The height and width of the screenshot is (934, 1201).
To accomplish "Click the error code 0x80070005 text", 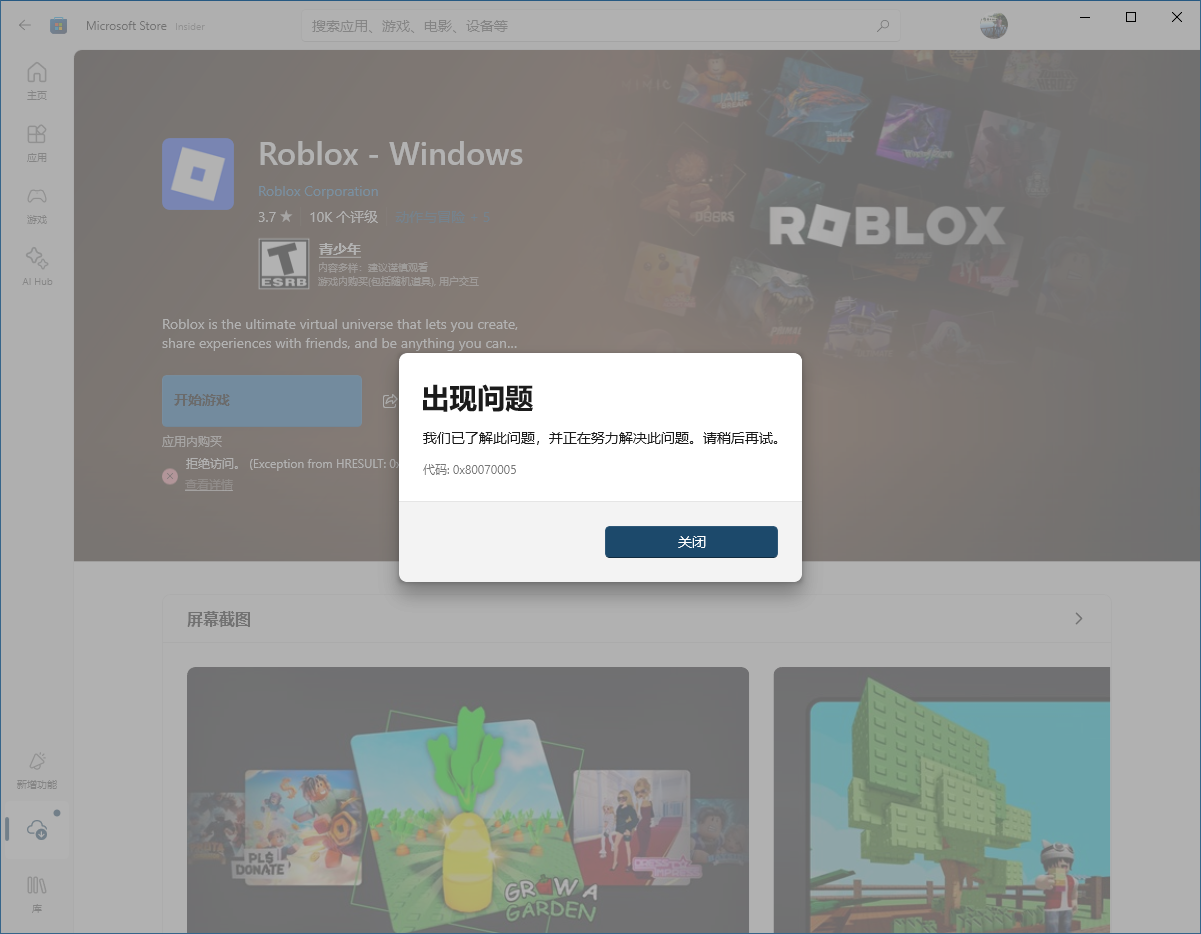I will [470, 470].
